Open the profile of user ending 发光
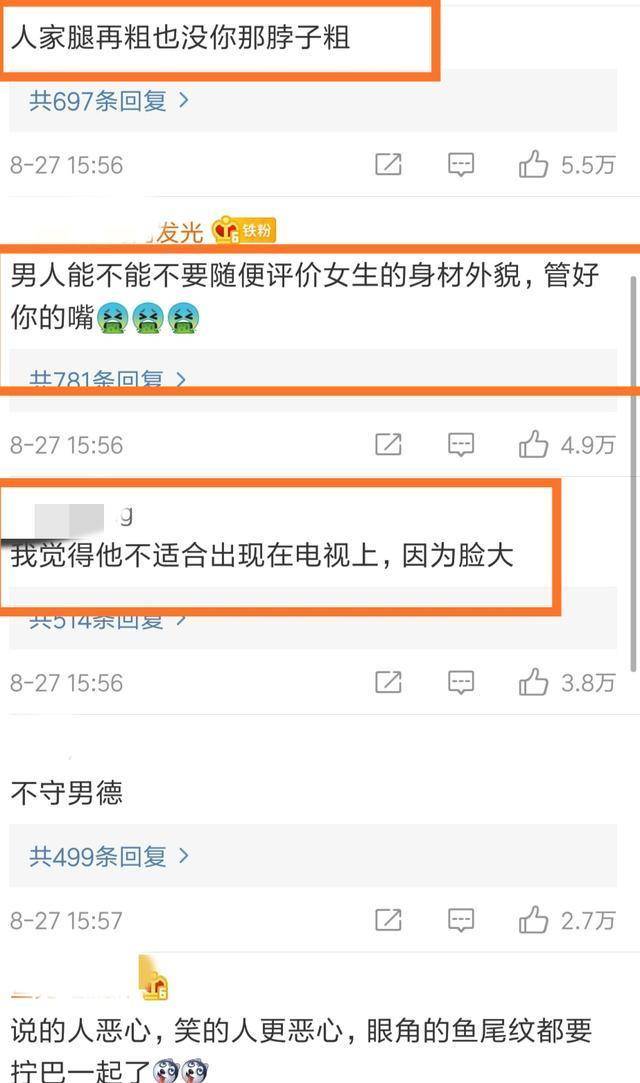 coord(178,231)
